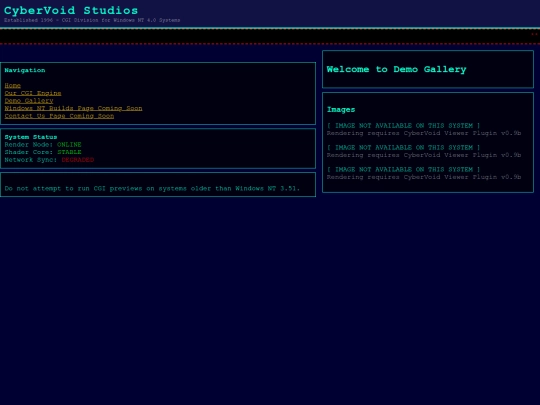
Task: Click the third IMAGE NOT AVAILABLE placeholder
Action: [403, 170]
